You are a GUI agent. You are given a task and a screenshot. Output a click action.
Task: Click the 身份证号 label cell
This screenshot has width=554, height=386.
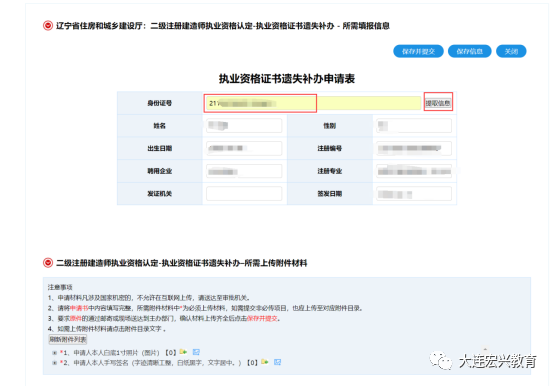pos(160,103)
